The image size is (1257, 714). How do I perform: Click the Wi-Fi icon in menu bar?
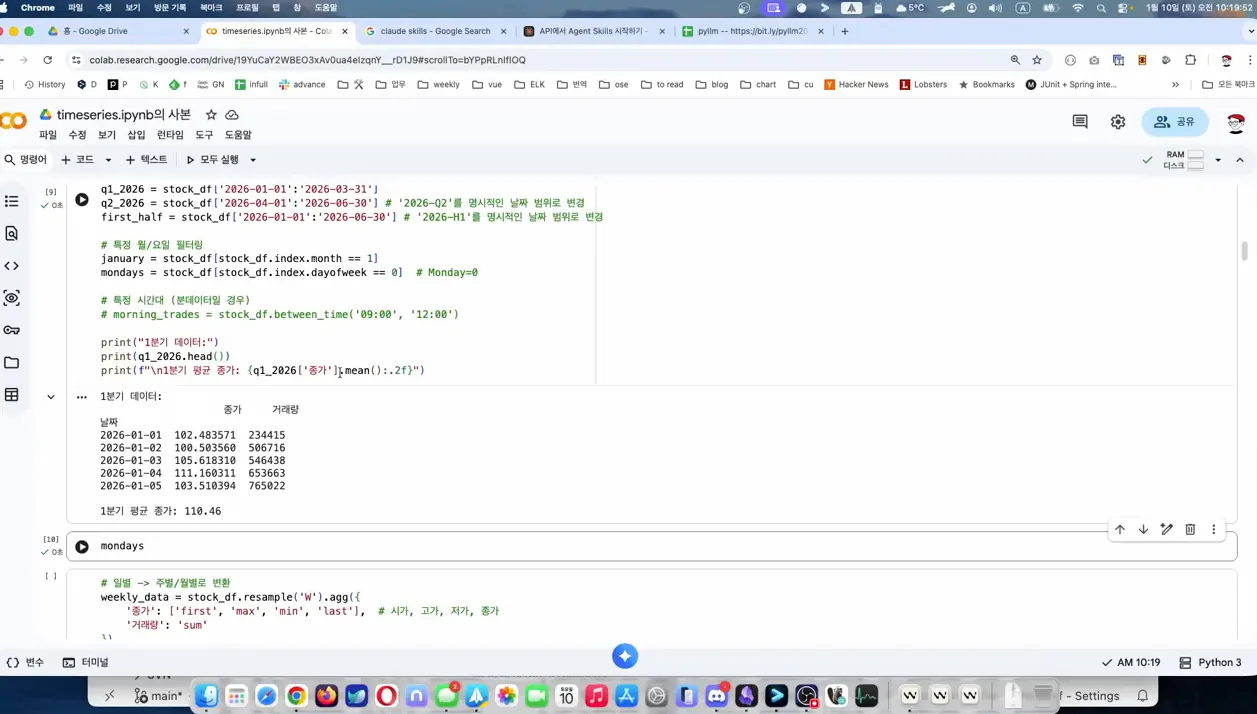(x=1077, y=8)
